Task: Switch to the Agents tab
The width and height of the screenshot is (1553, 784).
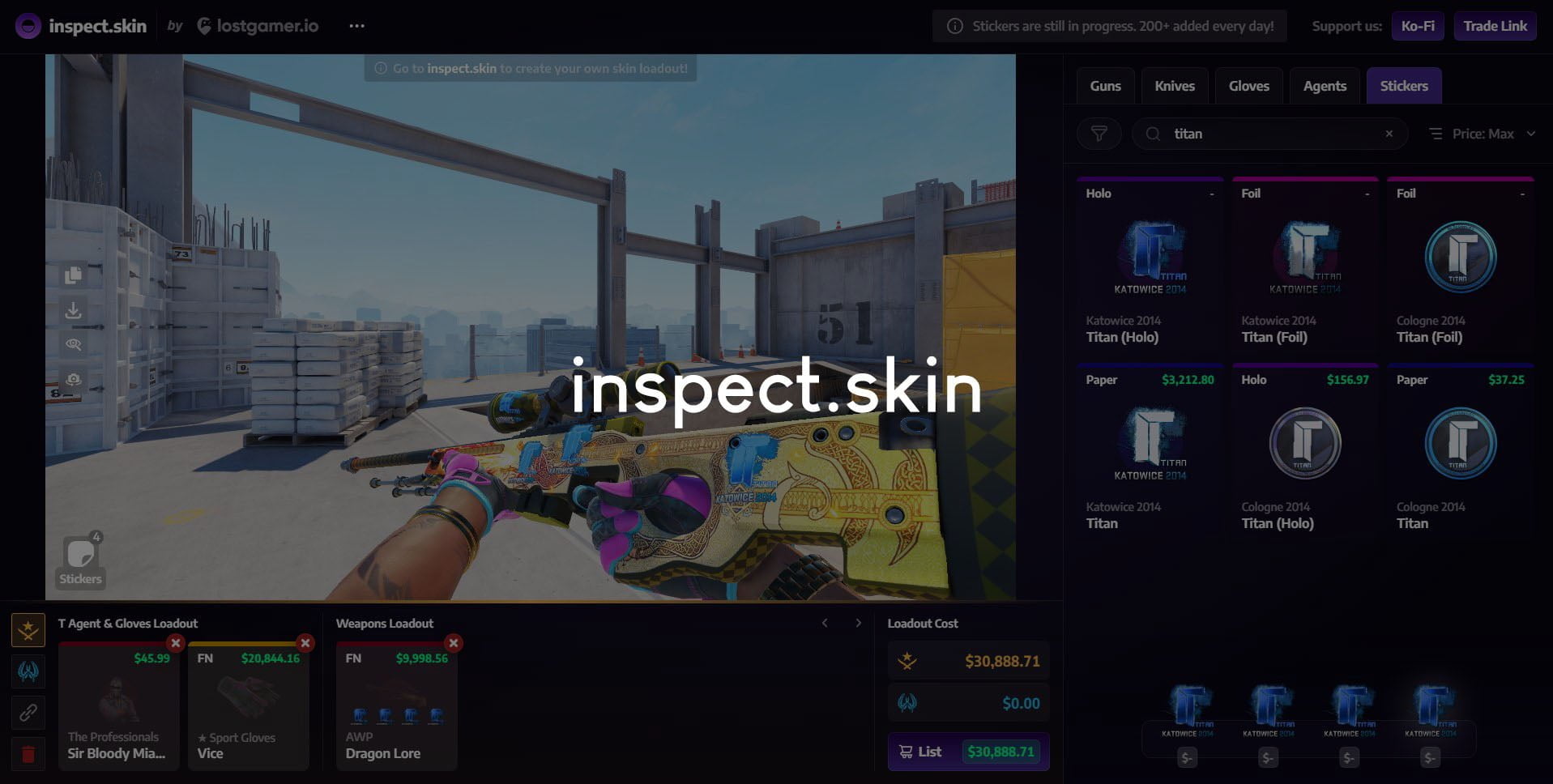Action: coord(1325,86)
